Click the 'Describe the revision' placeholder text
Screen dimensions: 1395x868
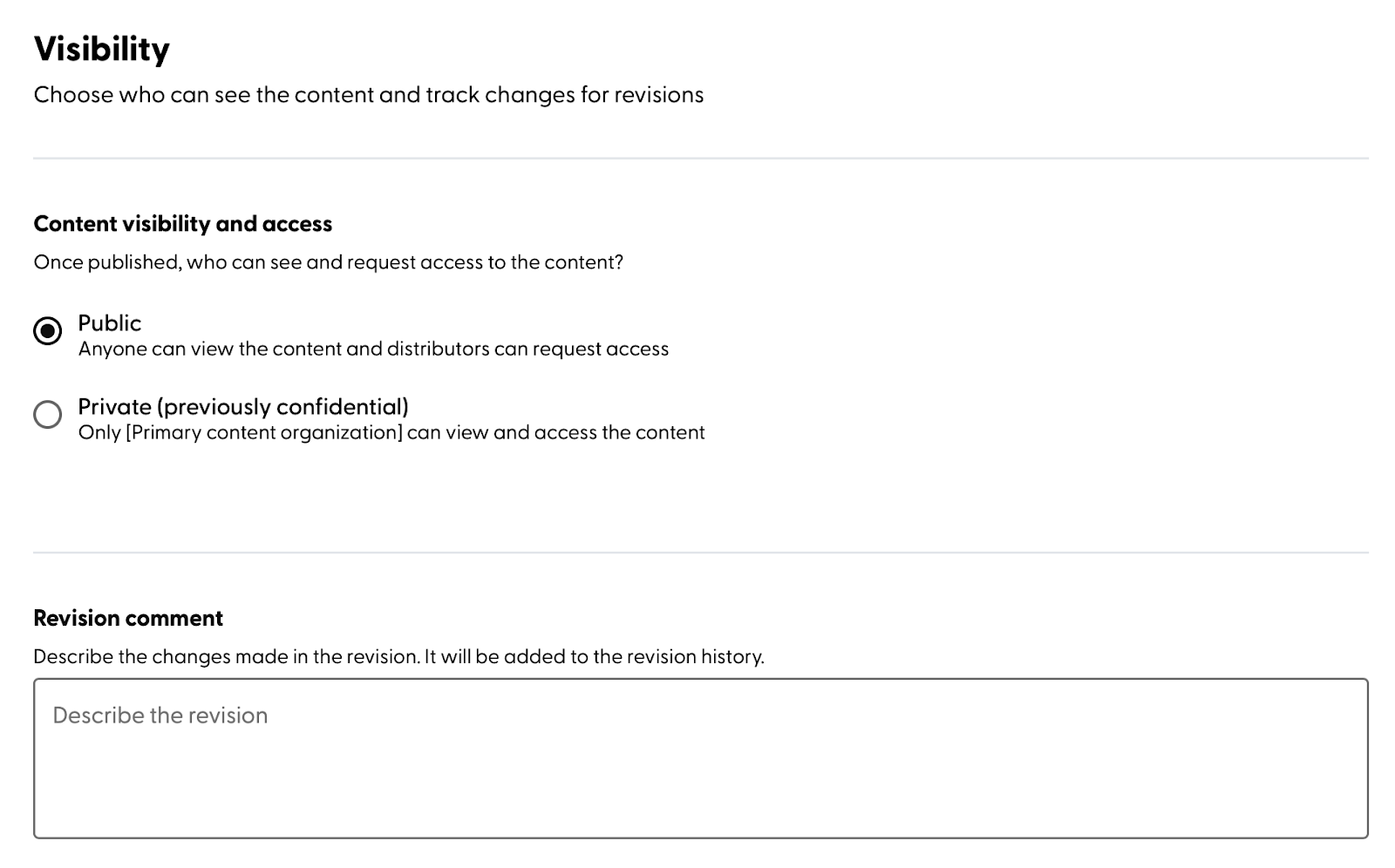click(x=160, y=715)
